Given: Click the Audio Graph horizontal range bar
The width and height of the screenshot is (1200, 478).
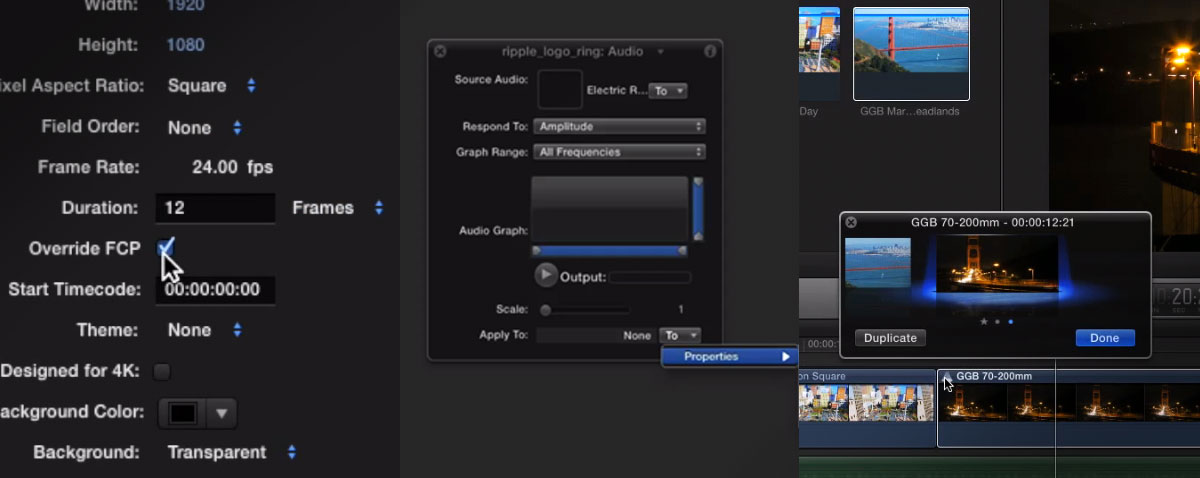Looking at the screenshot, I should click(x=610, y=251).
